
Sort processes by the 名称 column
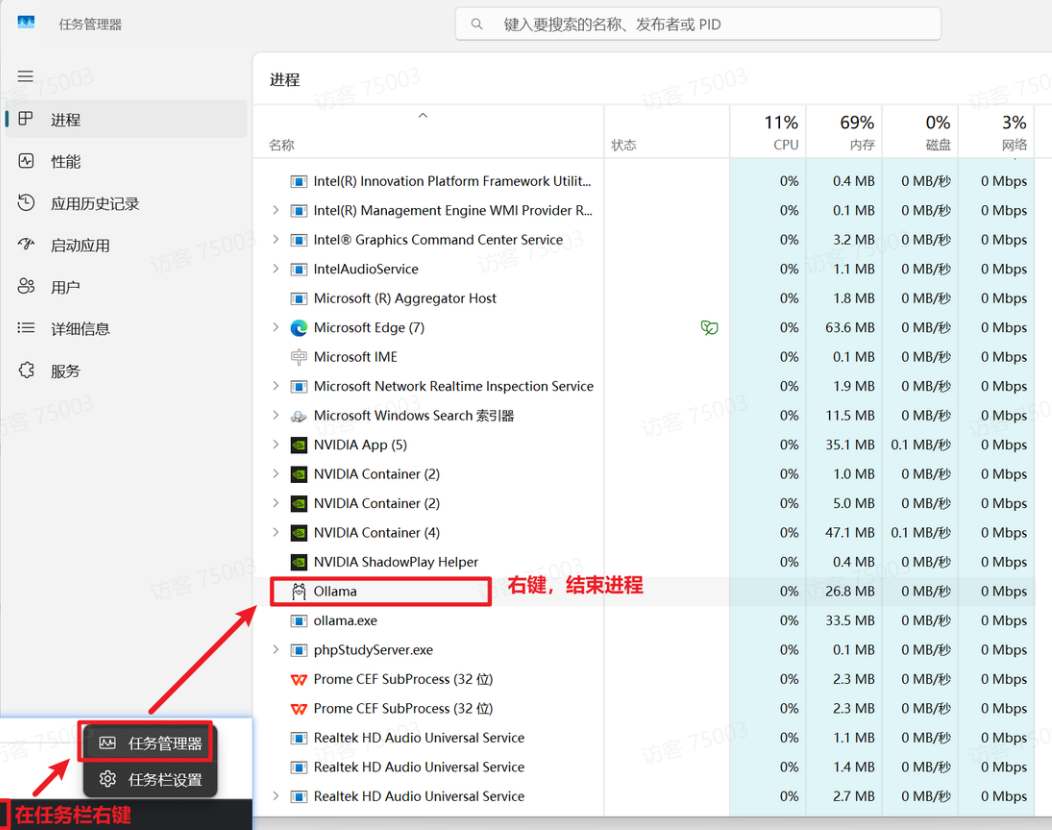(428, 132)
